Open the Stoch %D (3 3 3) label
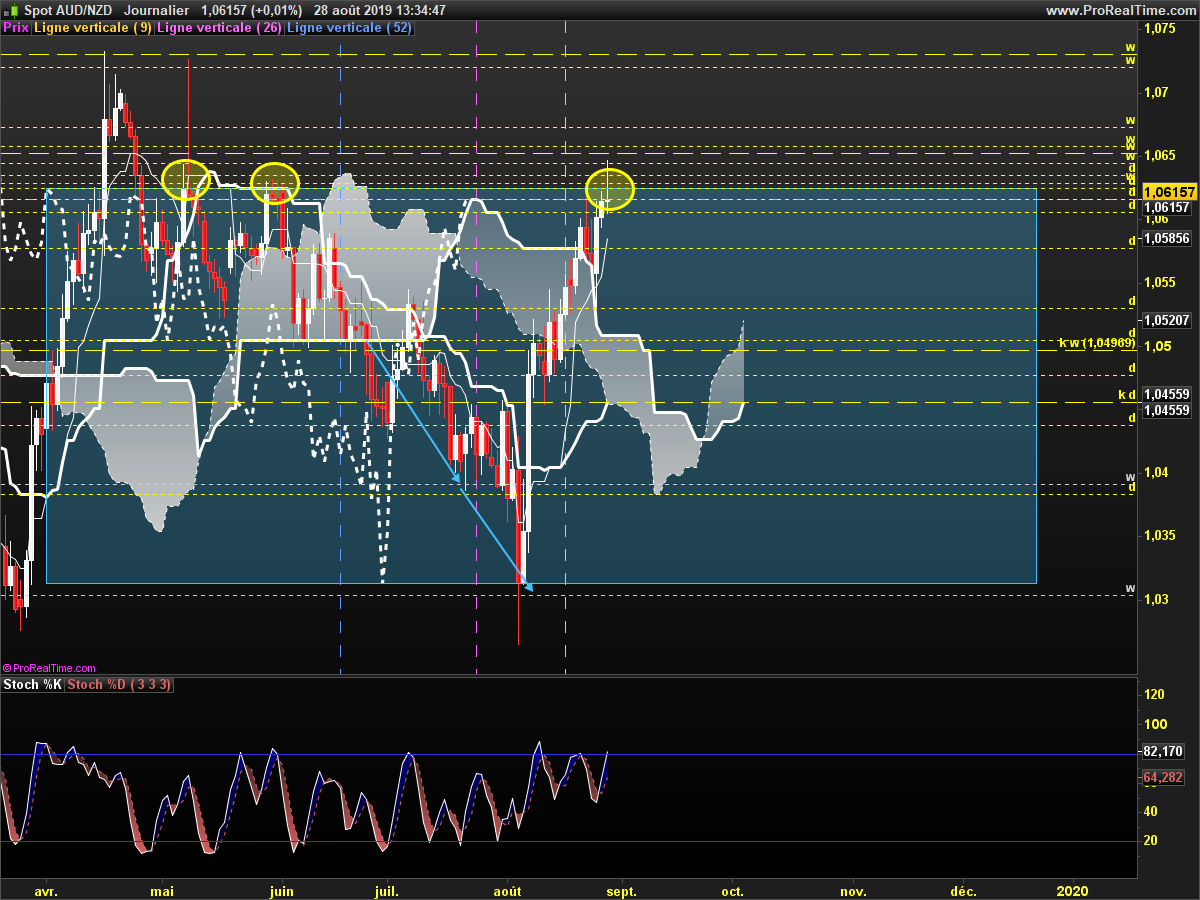Viewport: 1200px width, 900px height. tap(120, 685)
